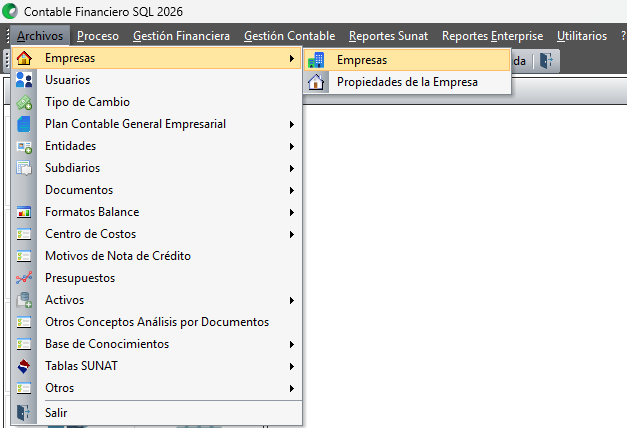Open the Reportes Enterprise menu
Image resolution: width=627 pixels, height=428 pixels.
pos(493,36)
